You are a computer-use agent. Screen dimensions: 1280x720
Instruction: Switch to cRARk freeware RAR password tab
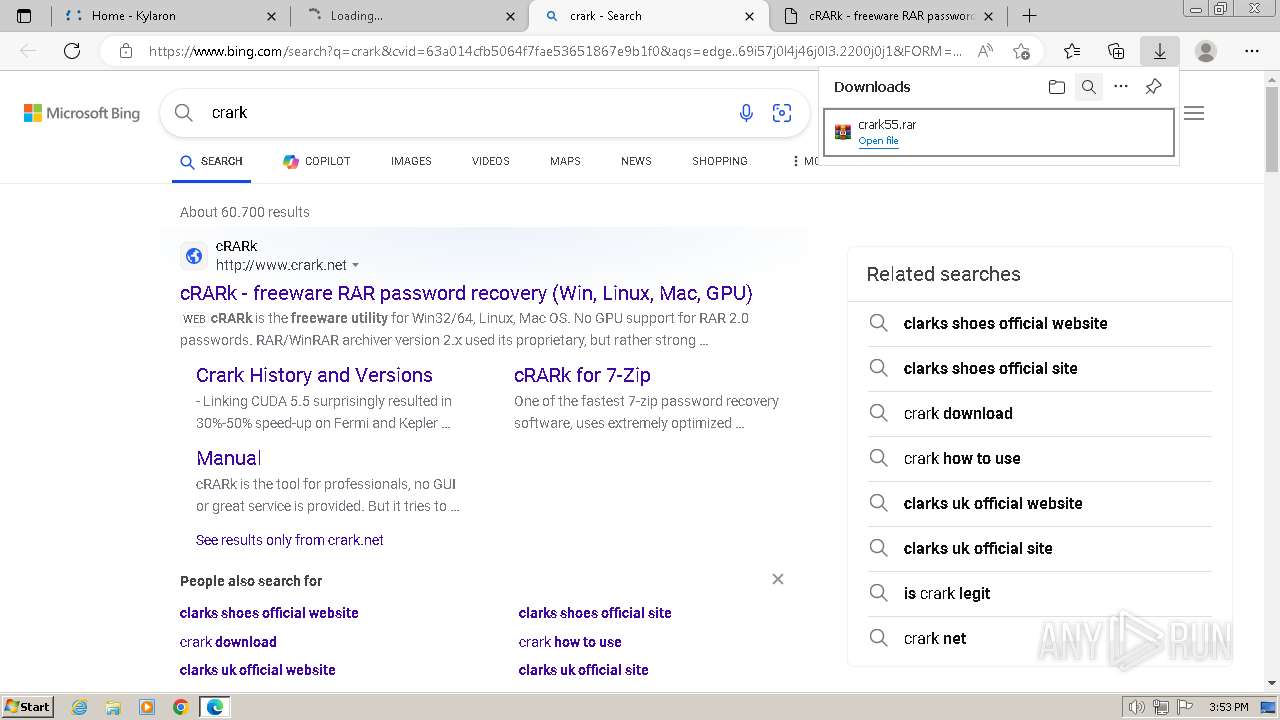pos(888,16)
